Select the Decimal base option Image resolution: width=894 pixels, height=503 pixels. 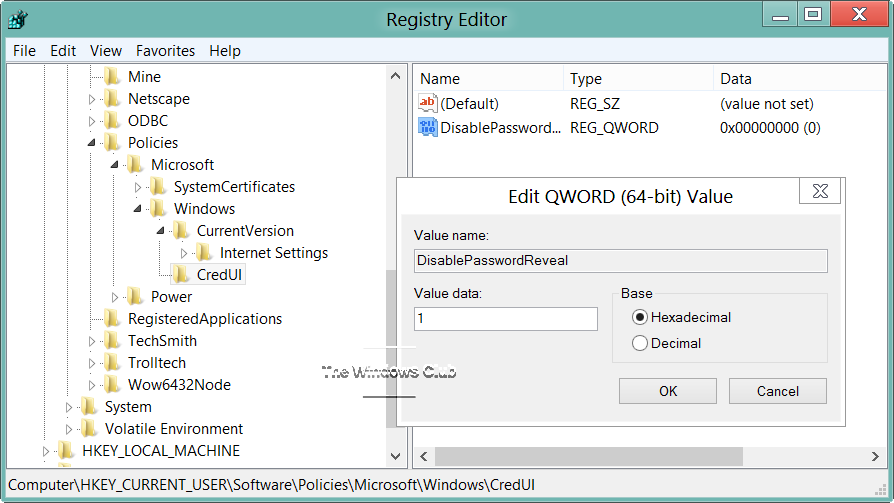point(640,343)
